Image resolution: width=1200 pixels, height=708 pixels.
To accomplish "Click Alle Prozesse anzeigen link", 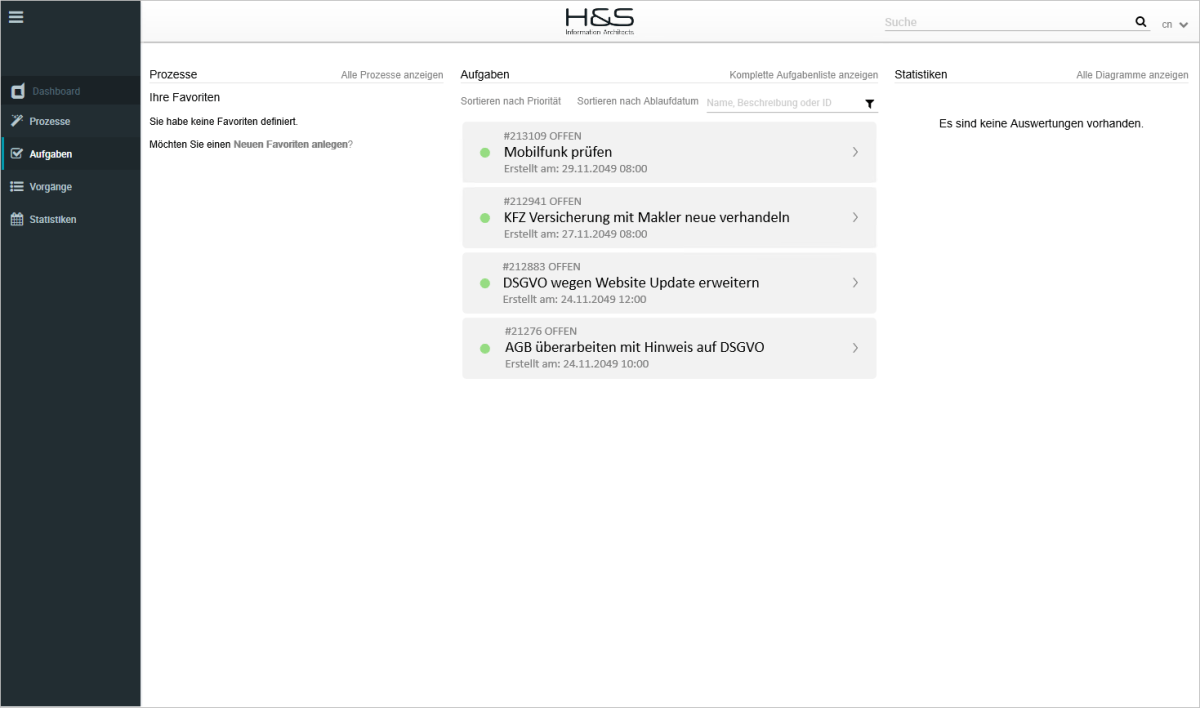I will point(392,75).
